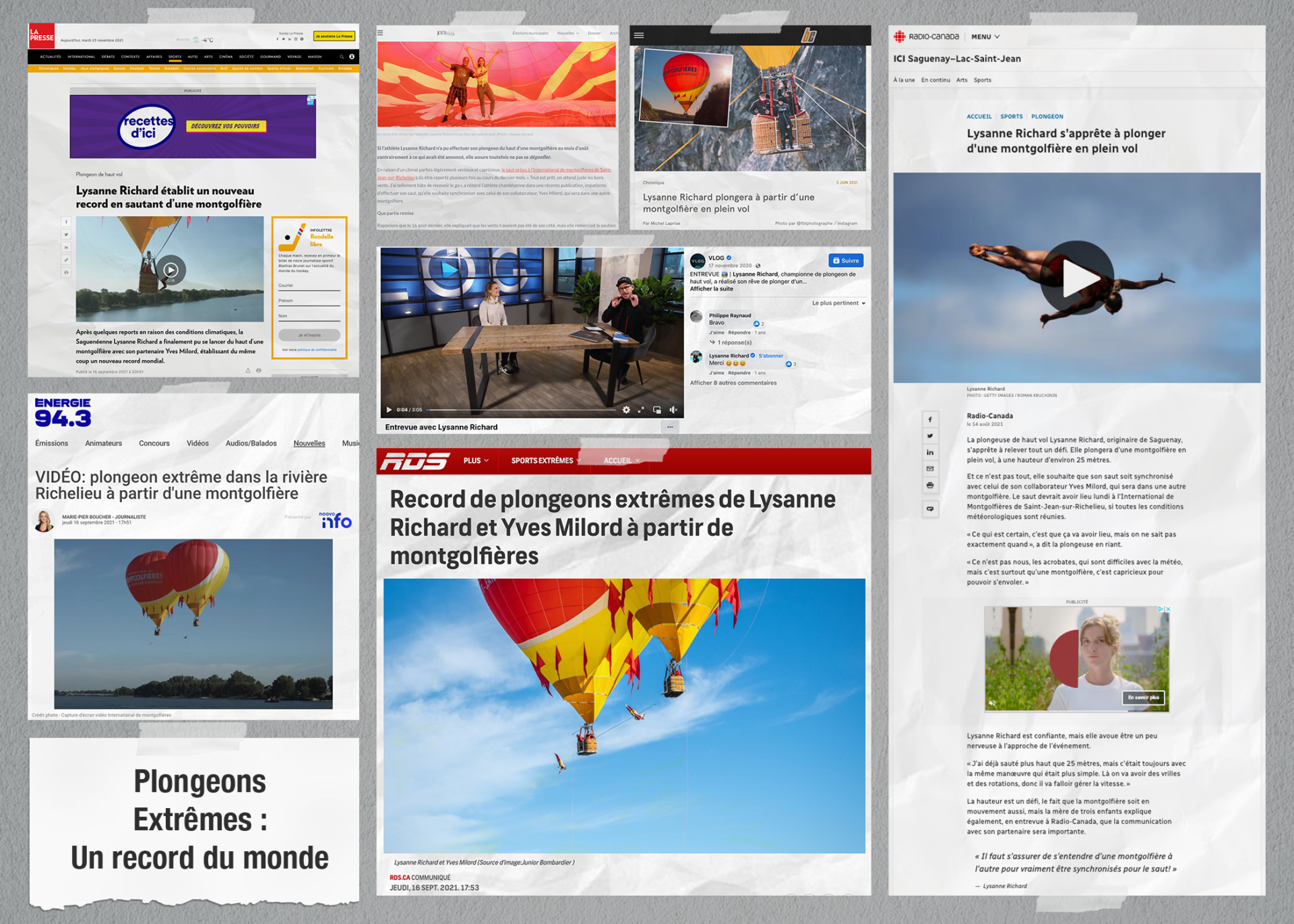The height and width of the screenshot is (924, 1294).
Task: Open the Sports menu item on Radio-Canada
Action: pos(982,80)
